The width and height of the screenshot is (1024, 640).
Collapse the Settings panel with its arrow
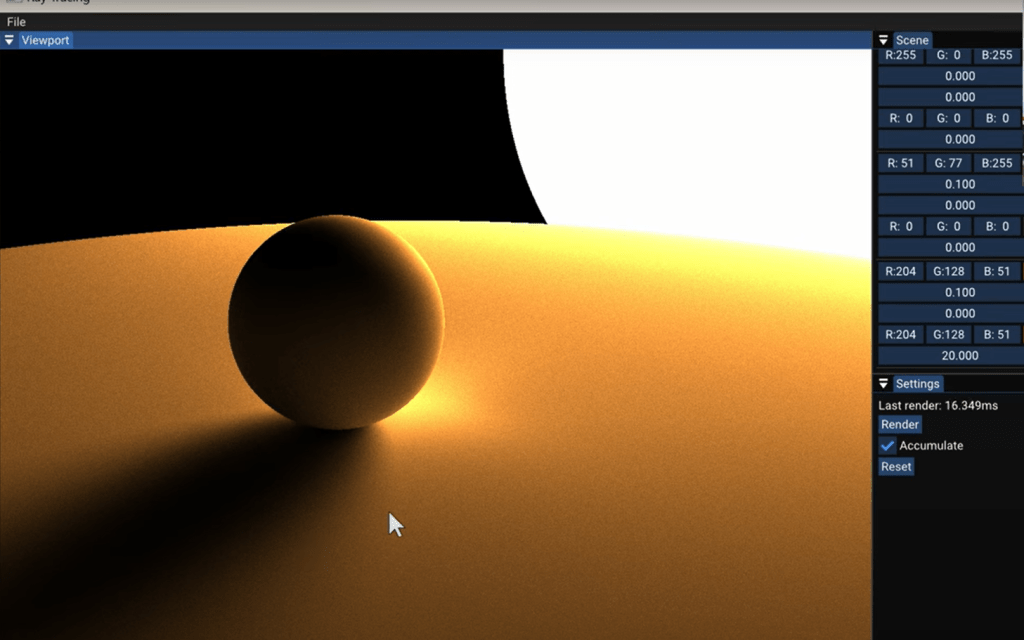pos(883,383)
